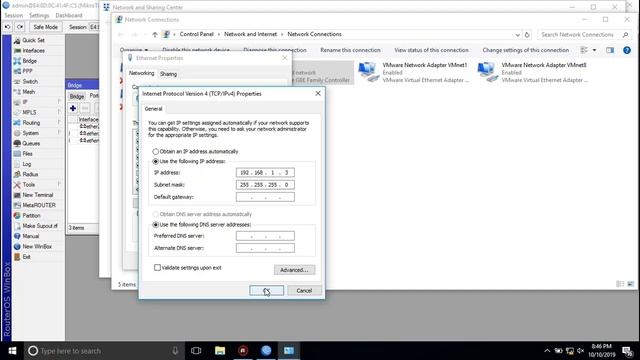
Task: Click View status of this connection
Action: coord(431,50)
